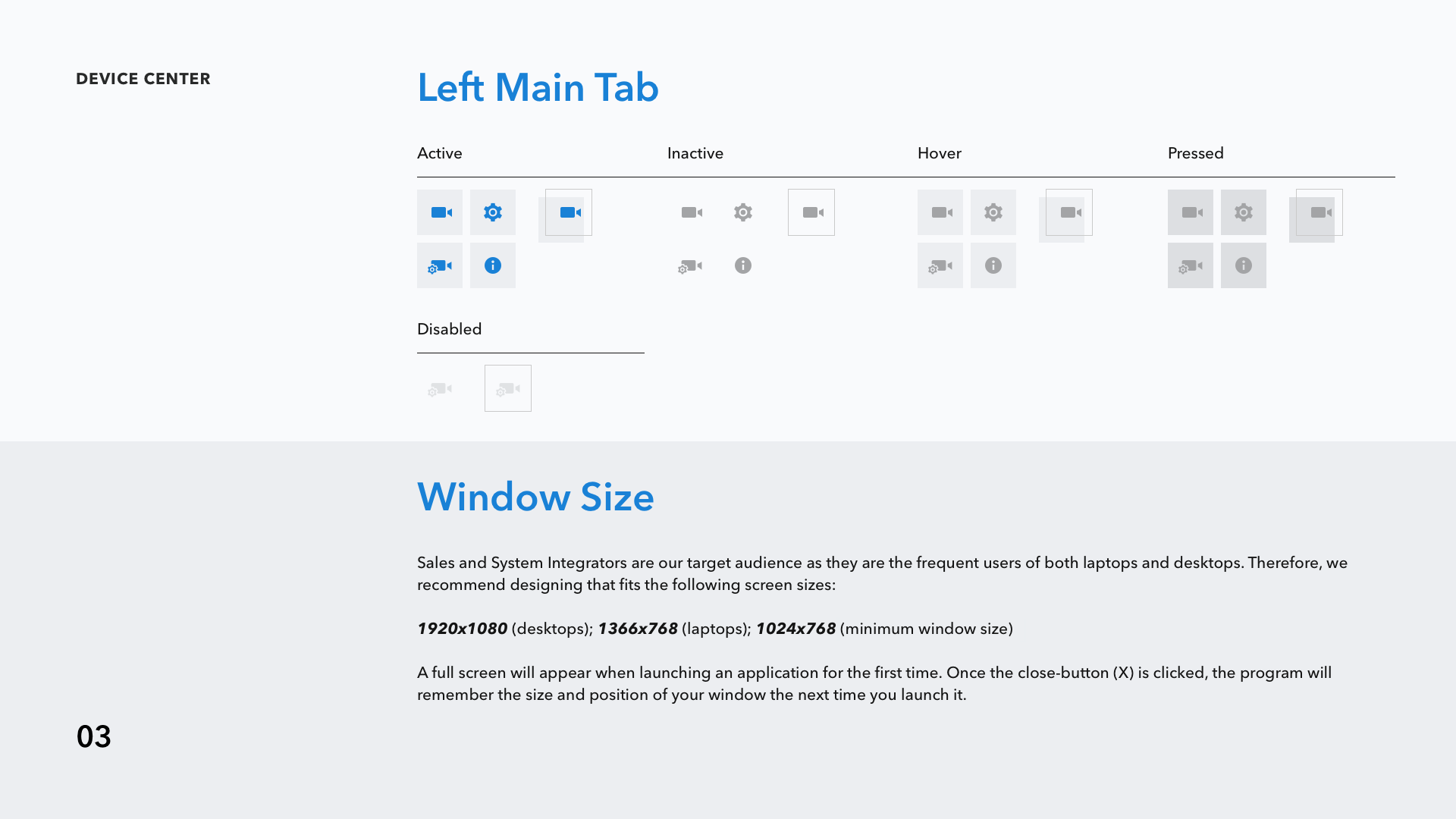Image resolution: width=1456 pixels, height=819 pixels.
Task: Click the camera icon tile under Pressed
Action: pyautogui.click(x=1191, y=212)
